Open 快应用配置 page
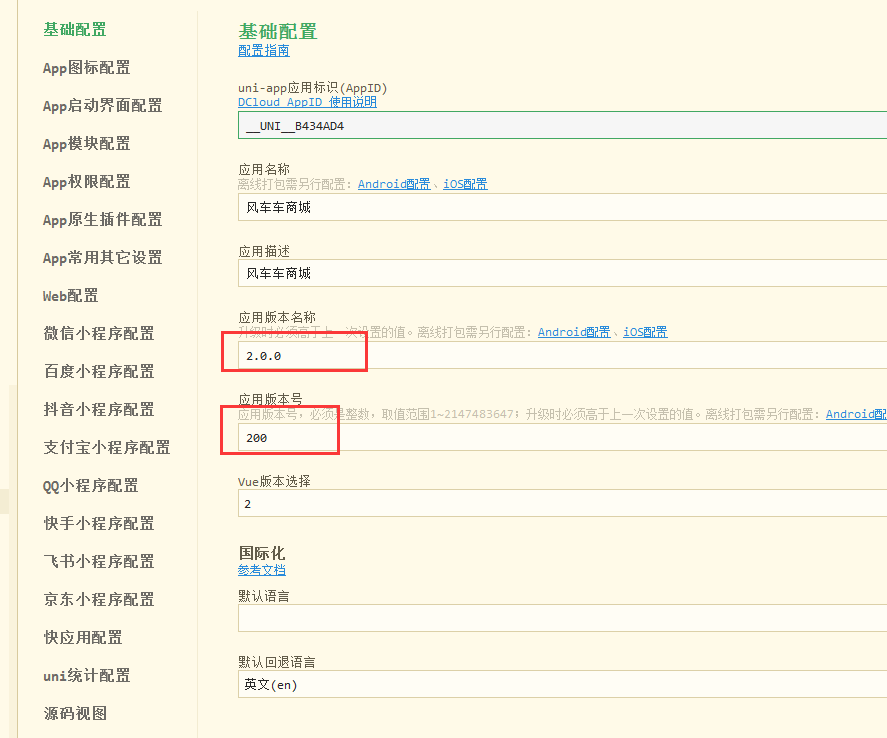 click(x=82, y=637)
